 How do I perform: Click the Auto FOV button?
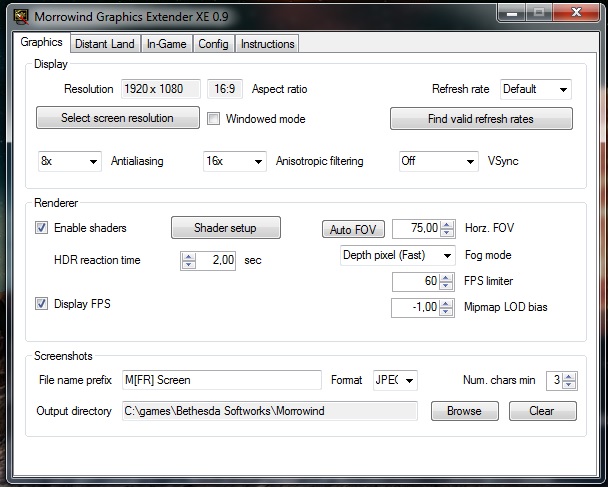(x=353, y=229)
